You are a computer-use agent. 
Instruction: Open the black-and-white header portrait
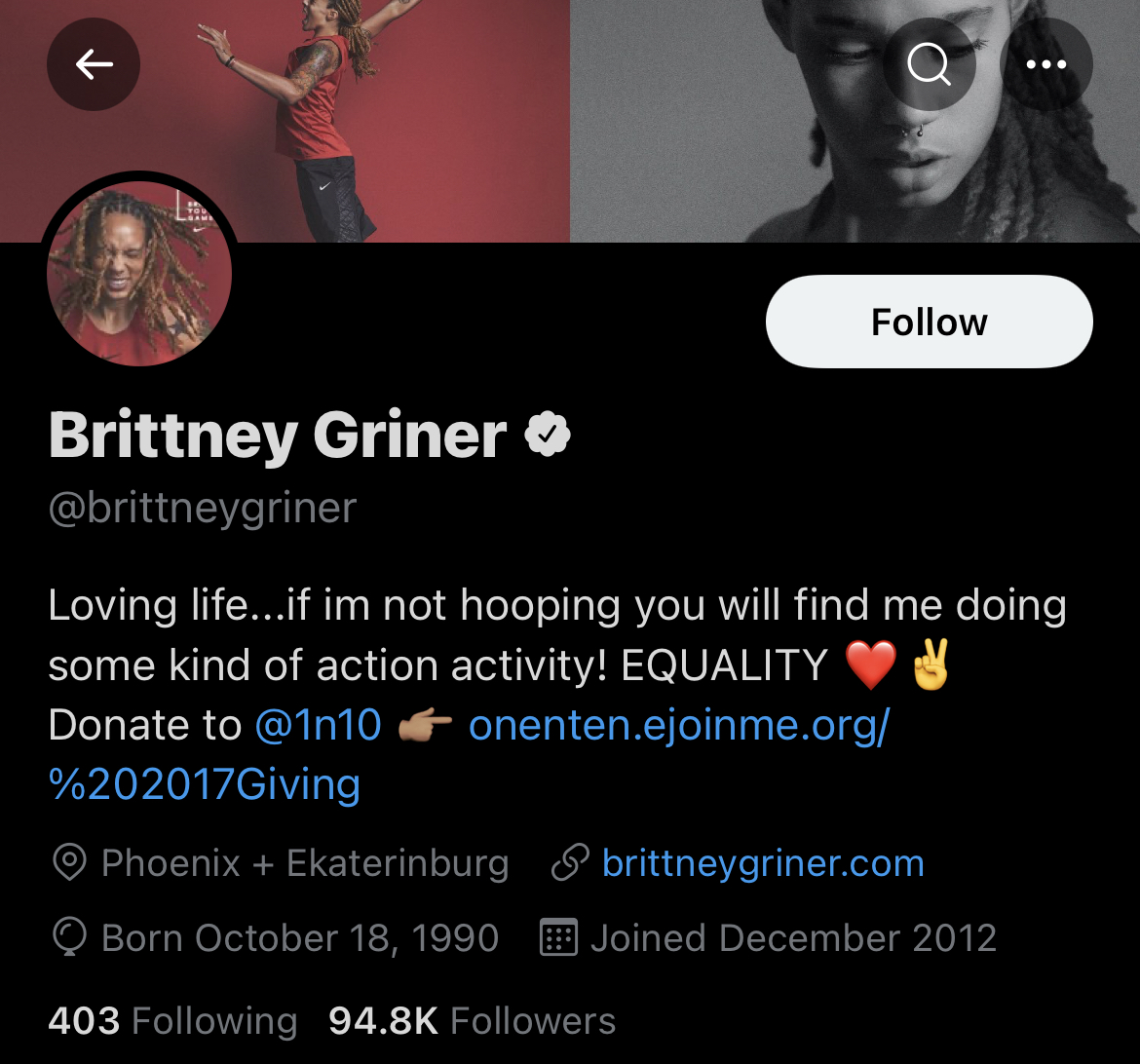tap(855, 121)
